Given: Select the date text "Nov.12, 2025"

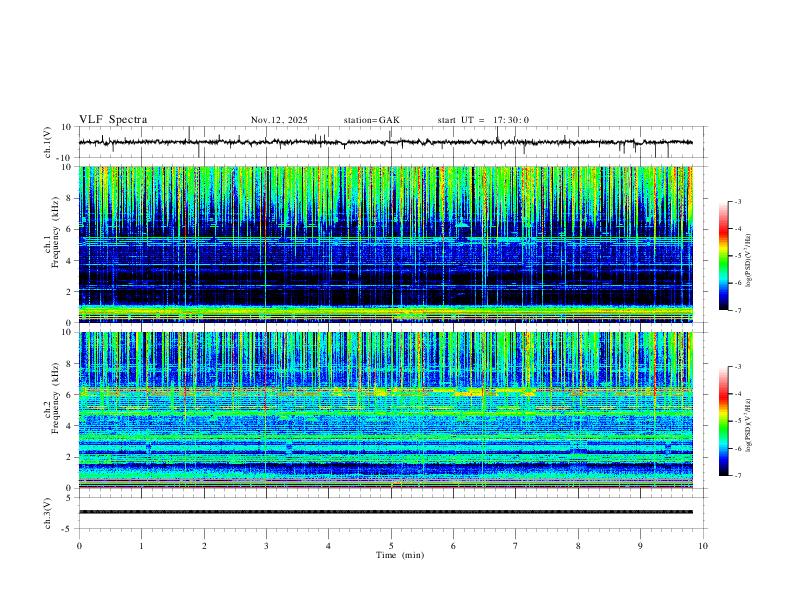Looking at the screenshot, I should [x=279, y=120].
